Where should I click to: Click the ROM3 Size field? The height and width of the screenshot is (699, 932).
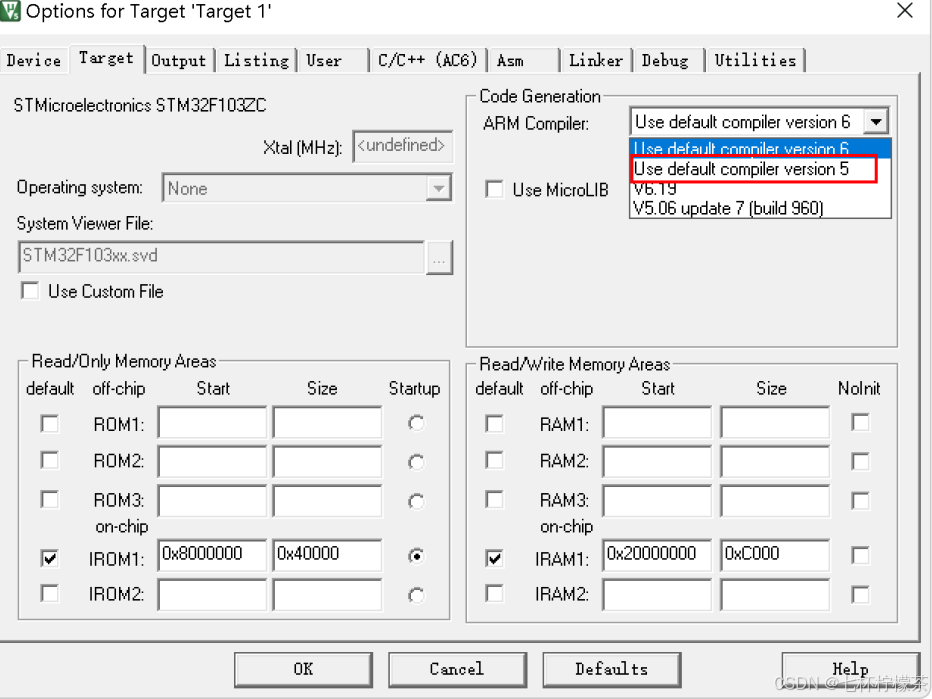(x=327, y=500)
